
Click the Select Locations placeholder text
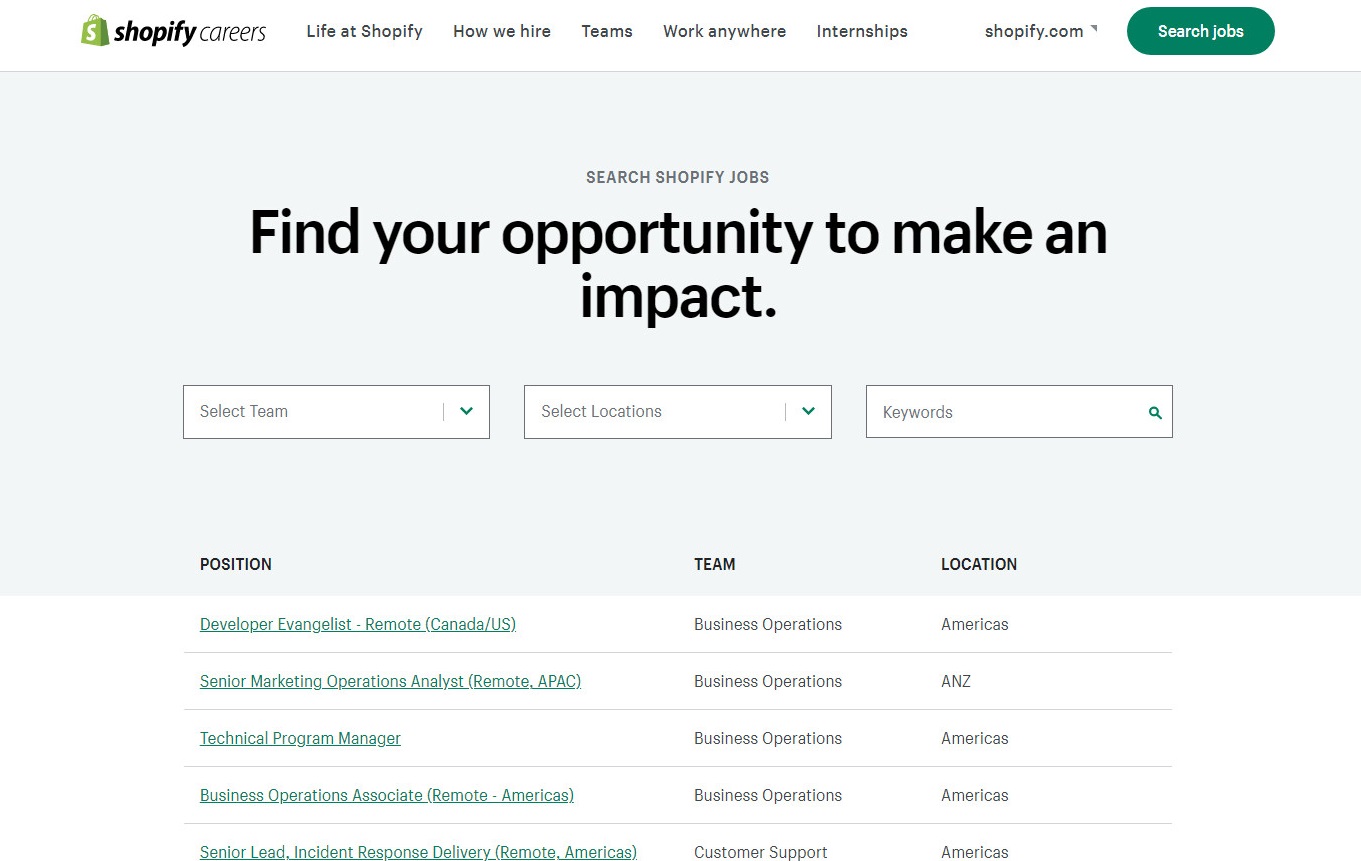coord(601,411)
